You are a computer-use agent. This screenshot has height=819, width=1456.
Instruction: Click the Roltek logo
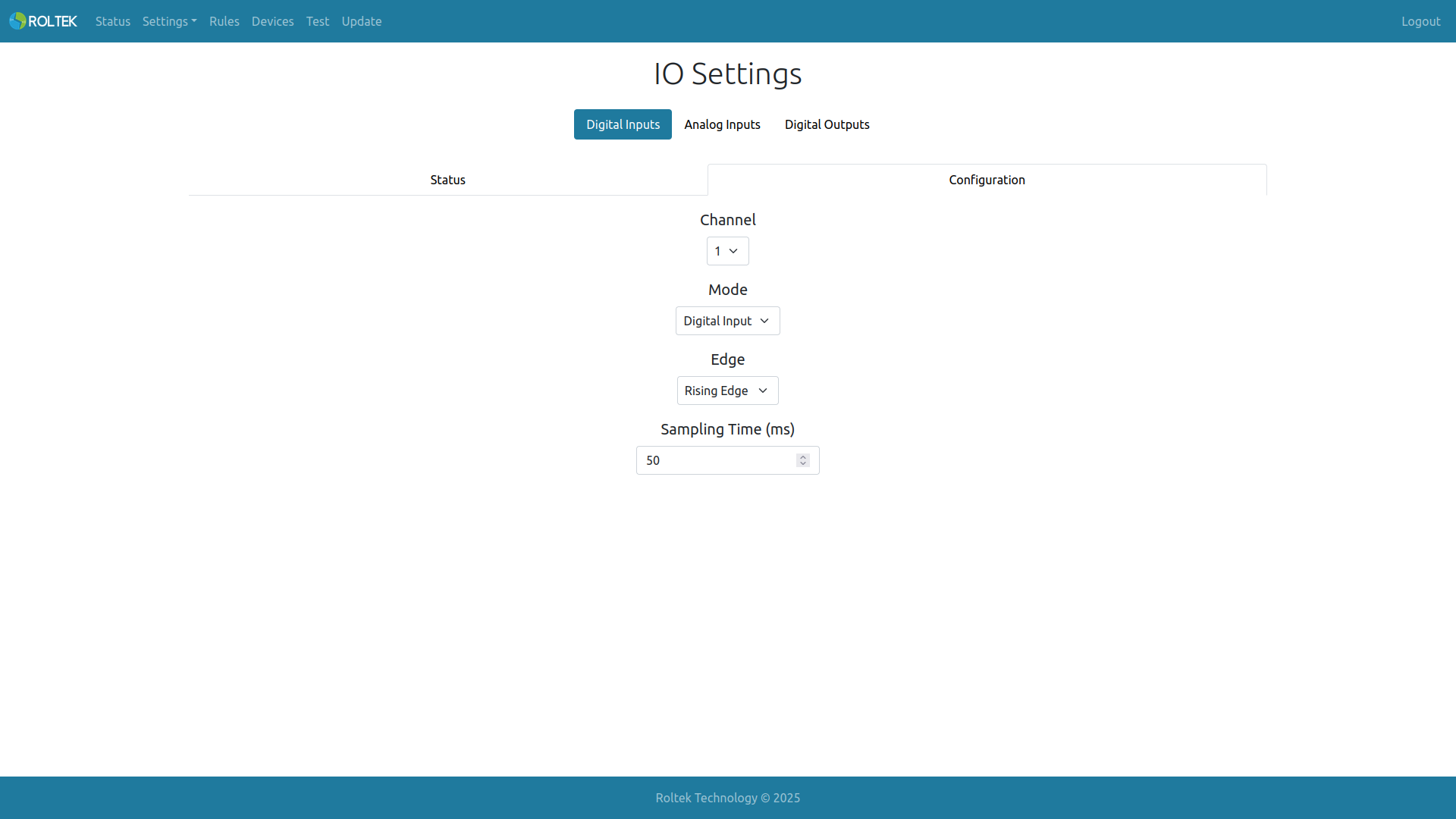(43, 21)
